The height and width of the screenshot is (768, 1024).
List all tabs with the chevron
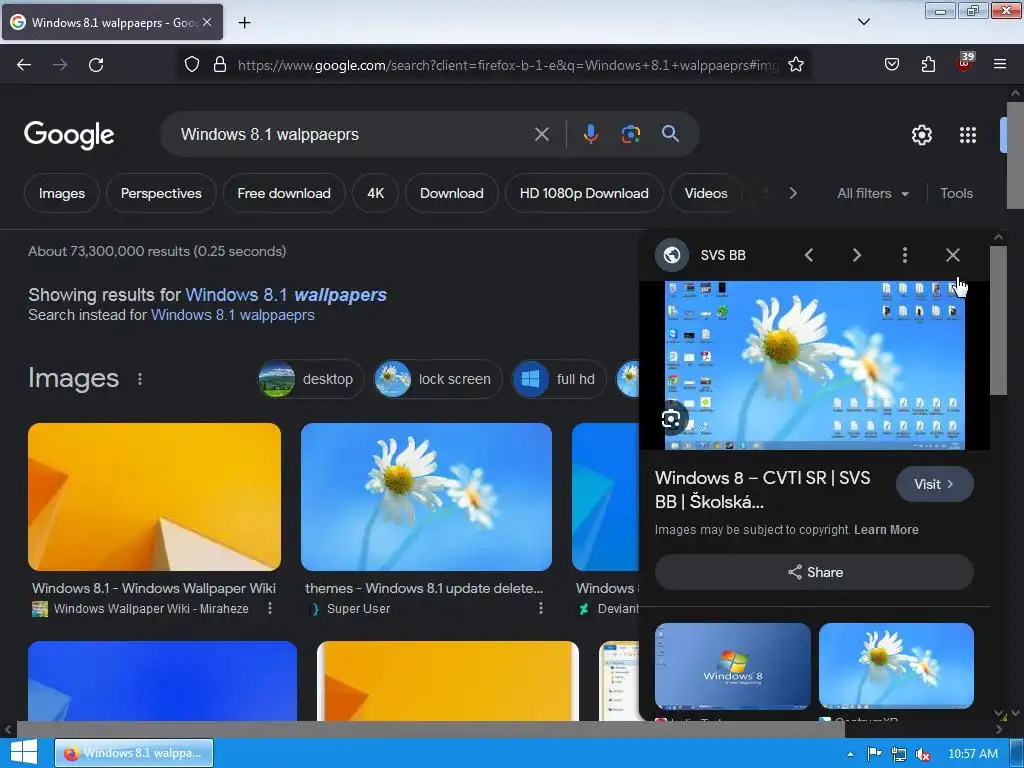[x=863, y=22]
